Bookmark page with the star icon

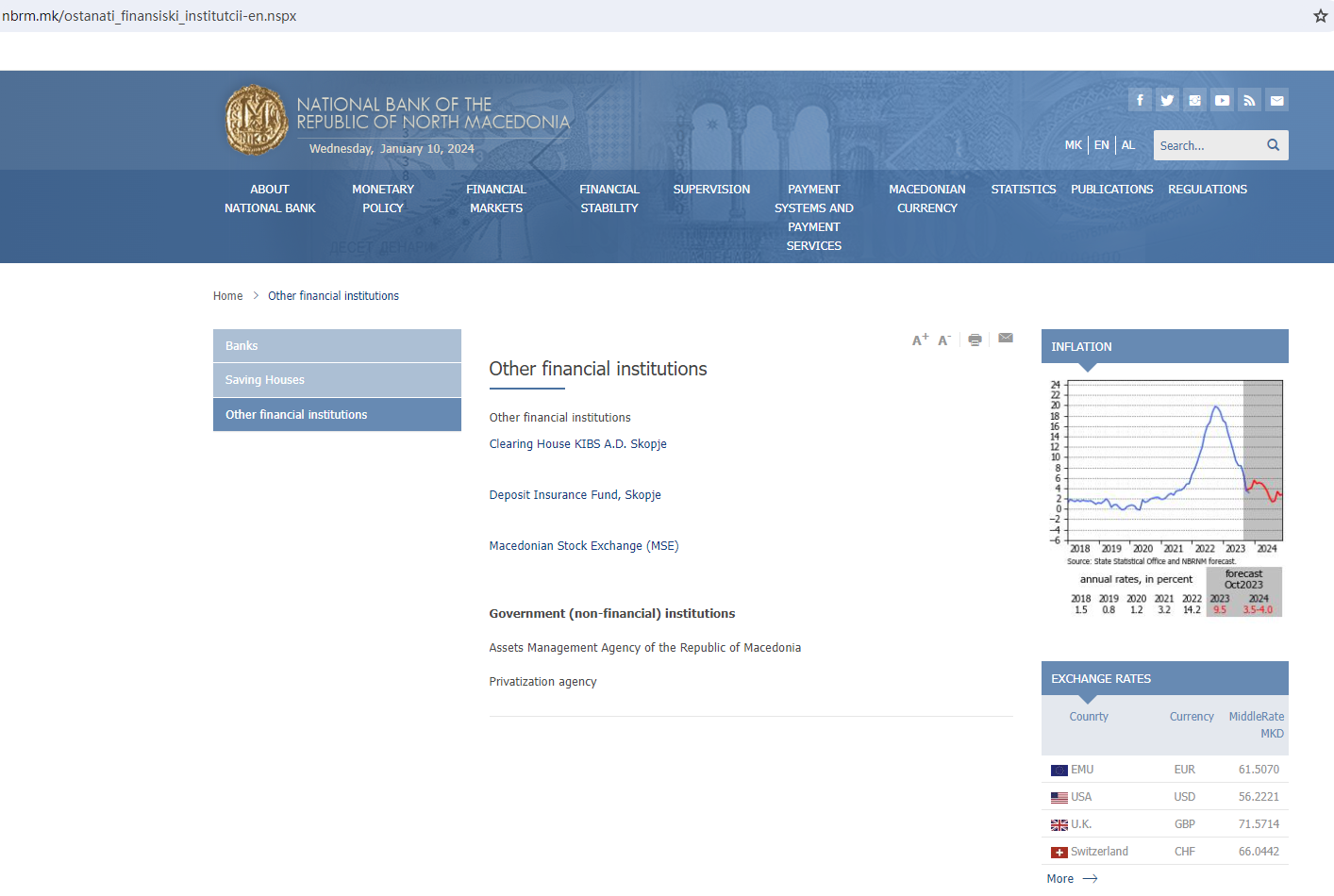[x=1320, y=16]
